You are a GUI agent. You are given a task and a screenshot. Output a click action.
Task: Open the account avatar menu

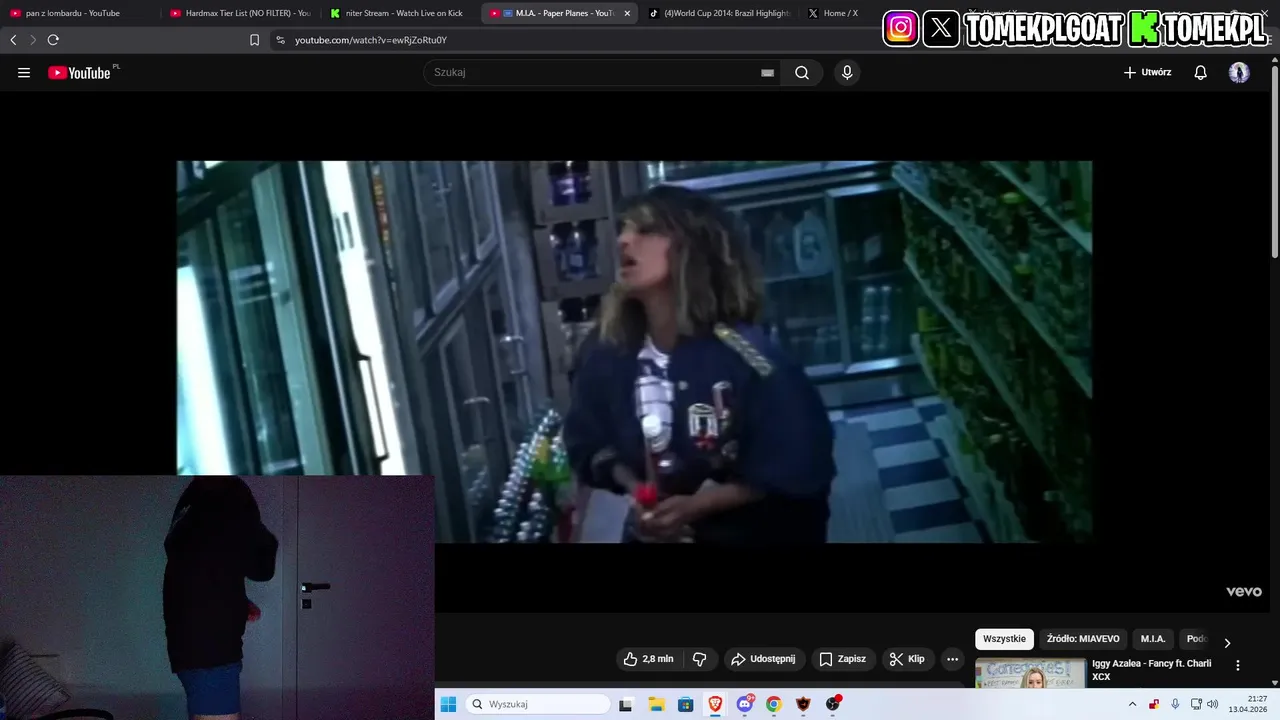(x=1239, y=73)
